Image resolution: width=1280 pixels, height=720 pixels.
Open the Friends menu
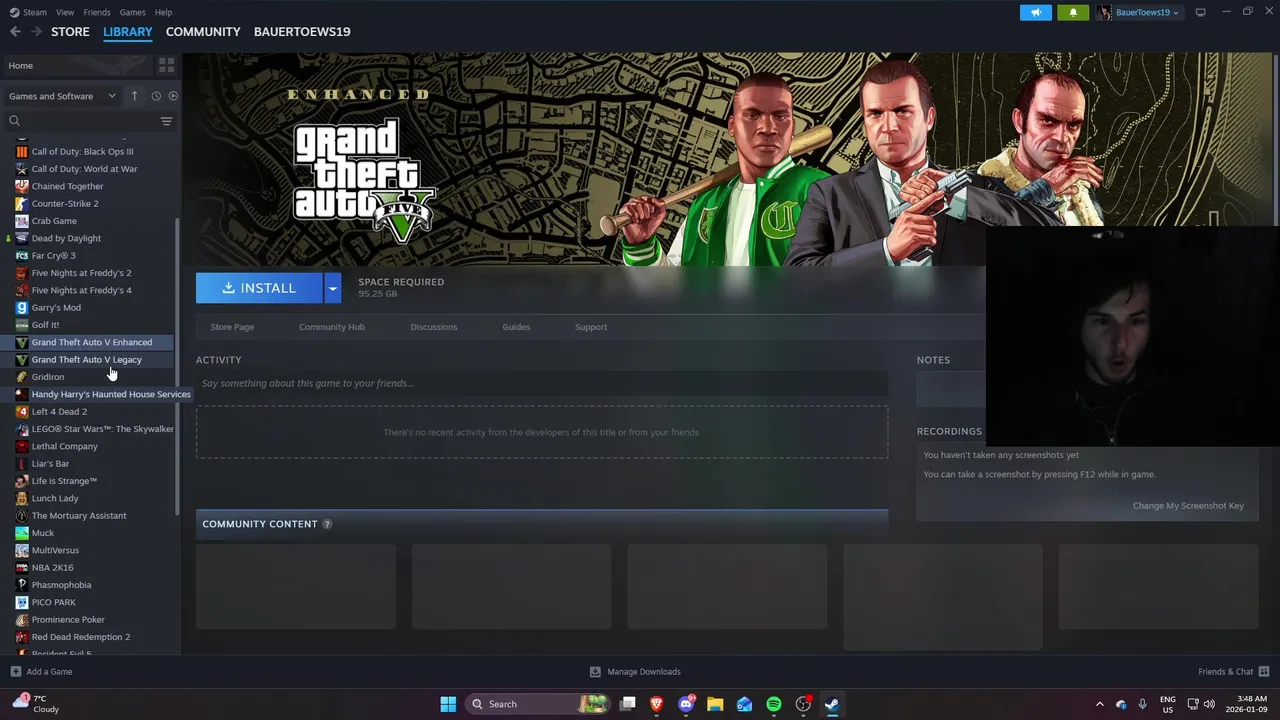(97, 12)
